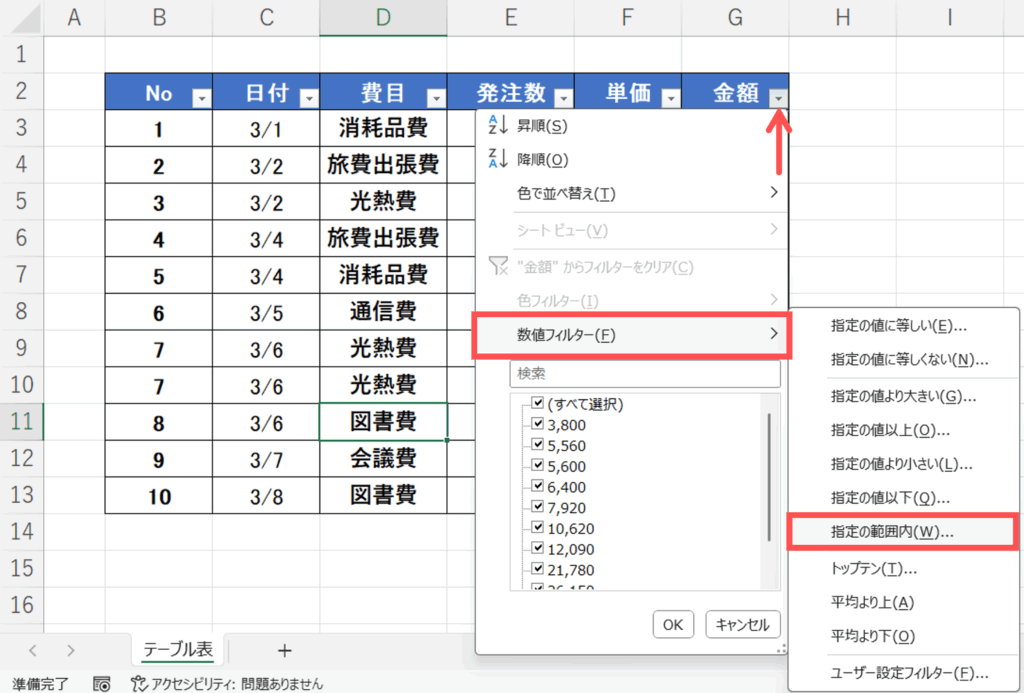The image size is (1024, 693).
Task: Click the clear filter funnel icon
Action: (x=497, y=266)
